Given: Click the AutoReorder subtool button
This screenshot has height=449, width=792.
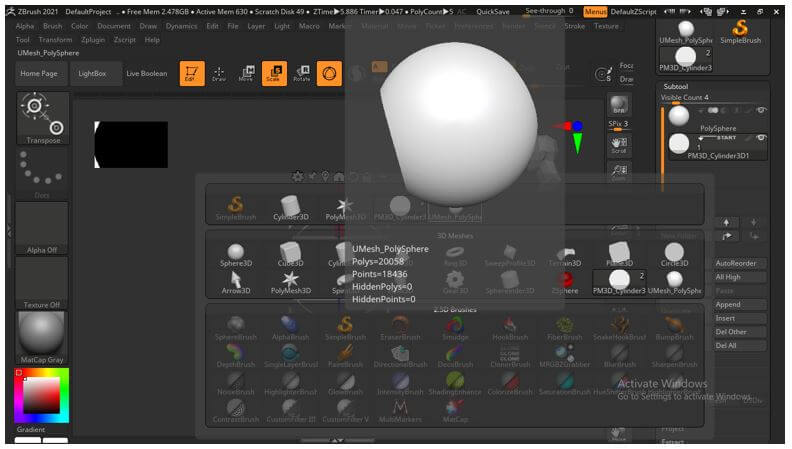Looking at the screenshot, I should (739, 263).
